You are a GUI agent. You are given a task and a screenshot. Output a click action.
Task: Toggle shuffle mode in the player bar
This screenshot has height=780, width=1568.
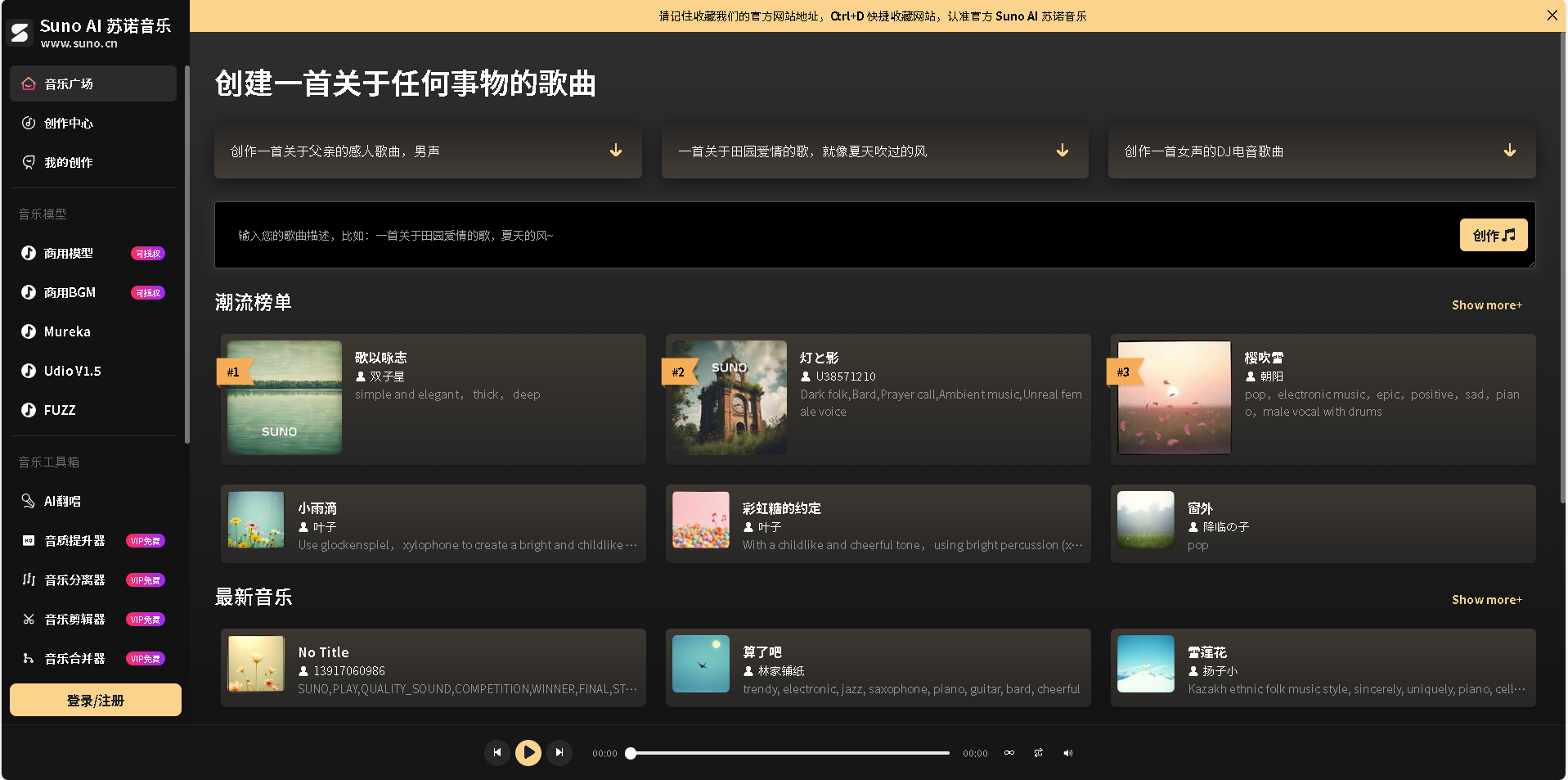tap(1038, 752)
